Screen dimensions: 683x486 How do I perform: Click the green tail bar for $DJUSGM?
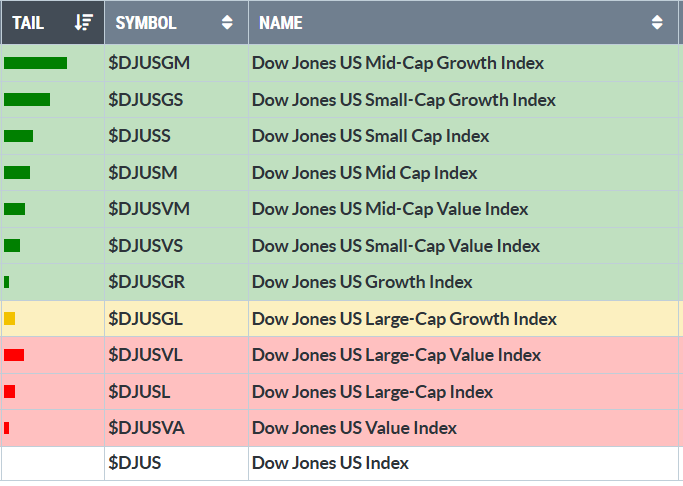click(35, 63)
